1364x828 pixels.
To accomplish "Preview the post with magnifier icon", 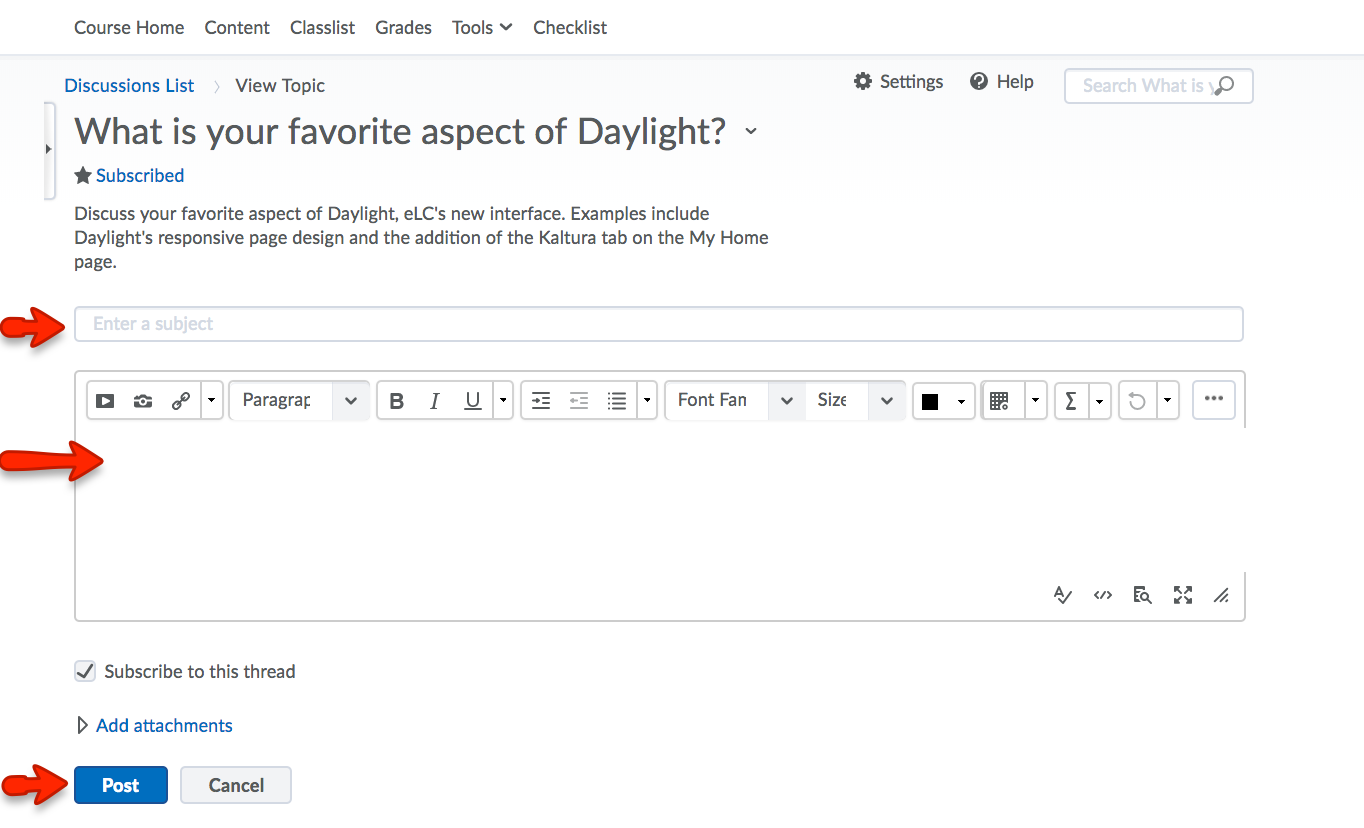I will (x=1142, y=595).
